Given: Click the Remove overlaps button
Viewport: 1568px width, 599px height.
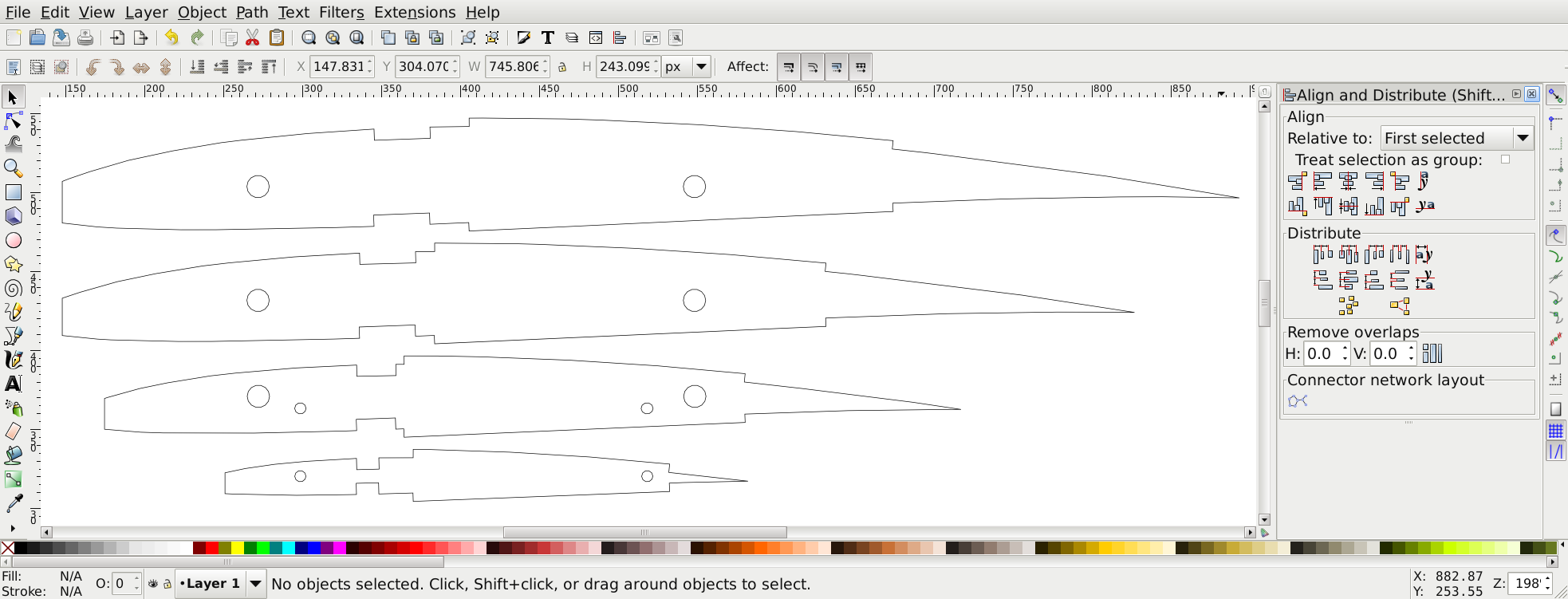Looking at the screenshot, I should [x=1432, y=353].
